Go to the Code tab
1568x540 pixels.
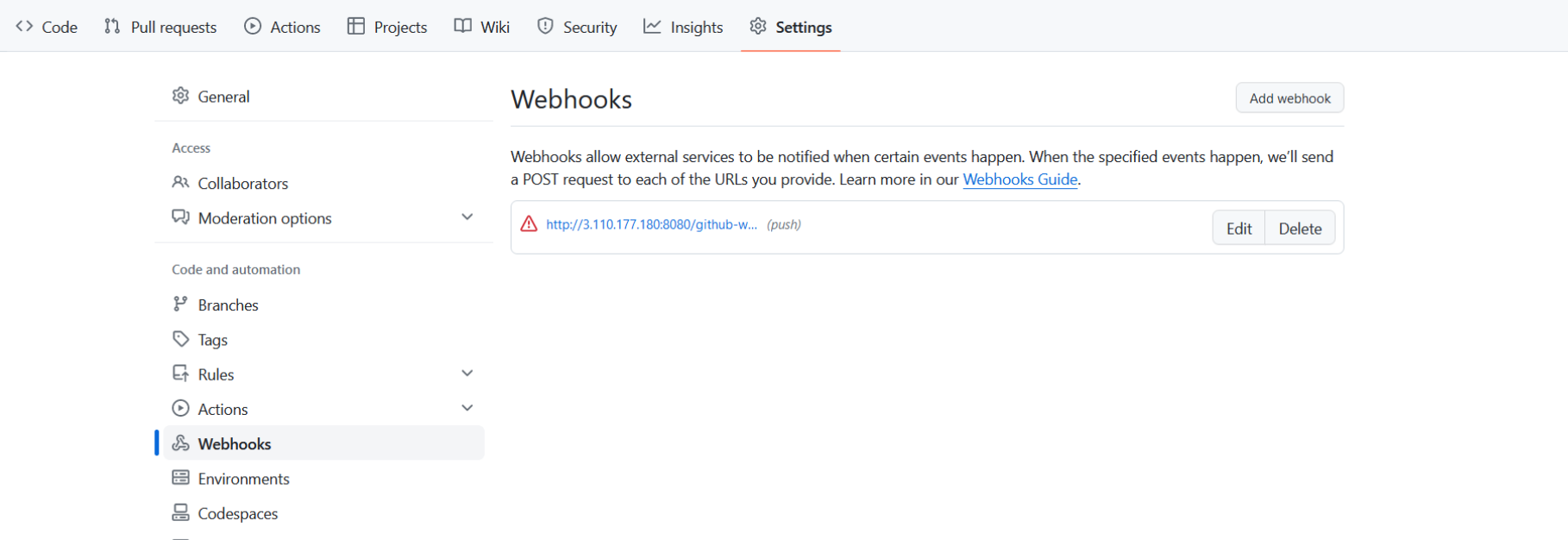pos(47,27)
